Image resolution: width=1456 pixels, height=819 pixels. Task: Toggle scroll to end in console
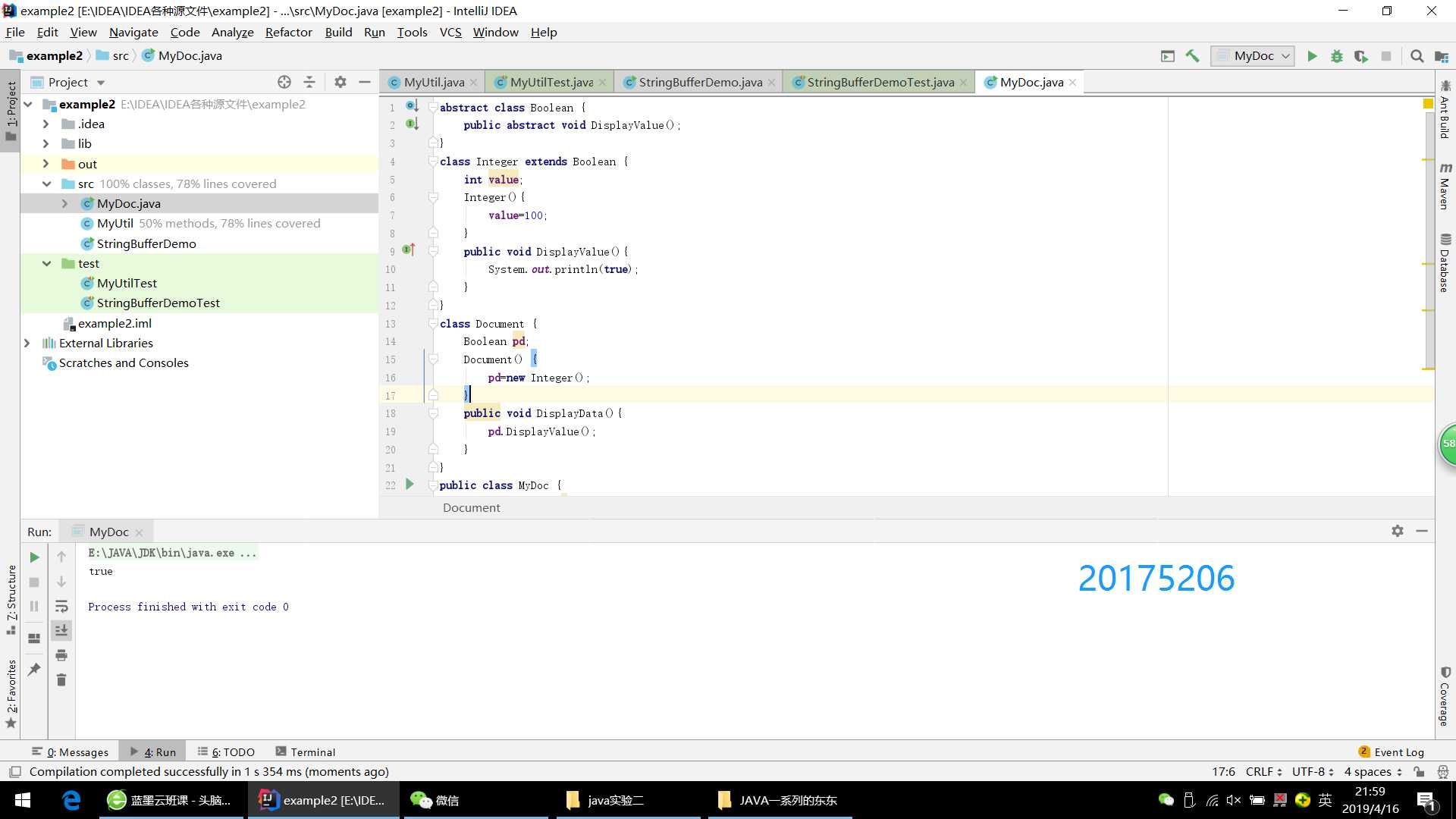coord(61,630)
